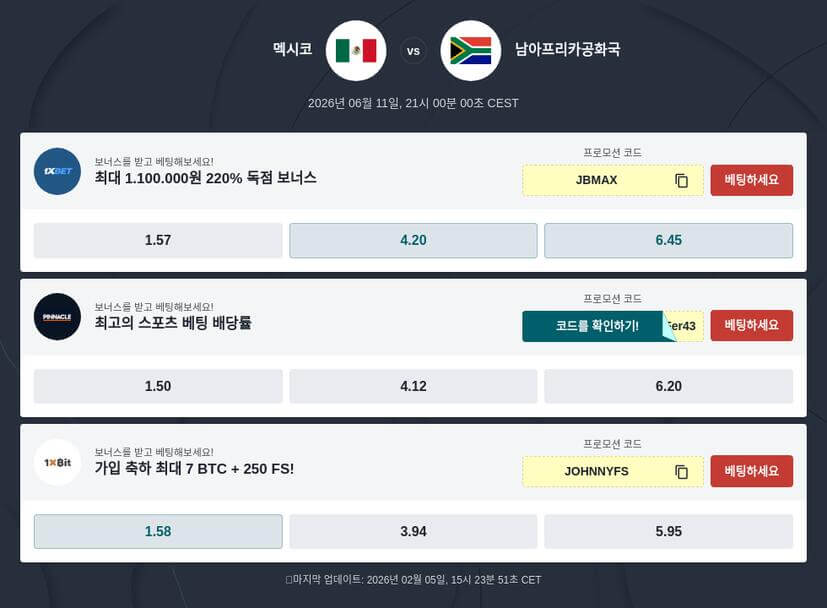Click the Pinnacle logo
This screenshot has width=827, height=608.
(x=57, y=316)
